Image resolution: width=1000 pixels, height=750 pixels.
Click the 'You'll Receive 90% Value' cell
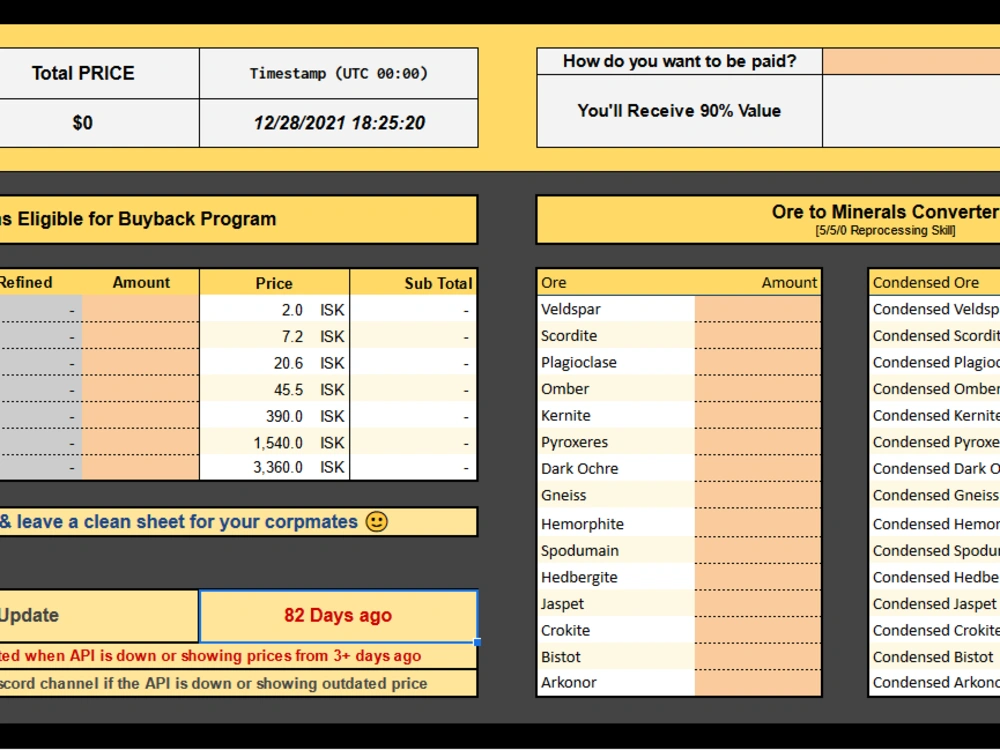pyautogui.click(x=679, y=111)
